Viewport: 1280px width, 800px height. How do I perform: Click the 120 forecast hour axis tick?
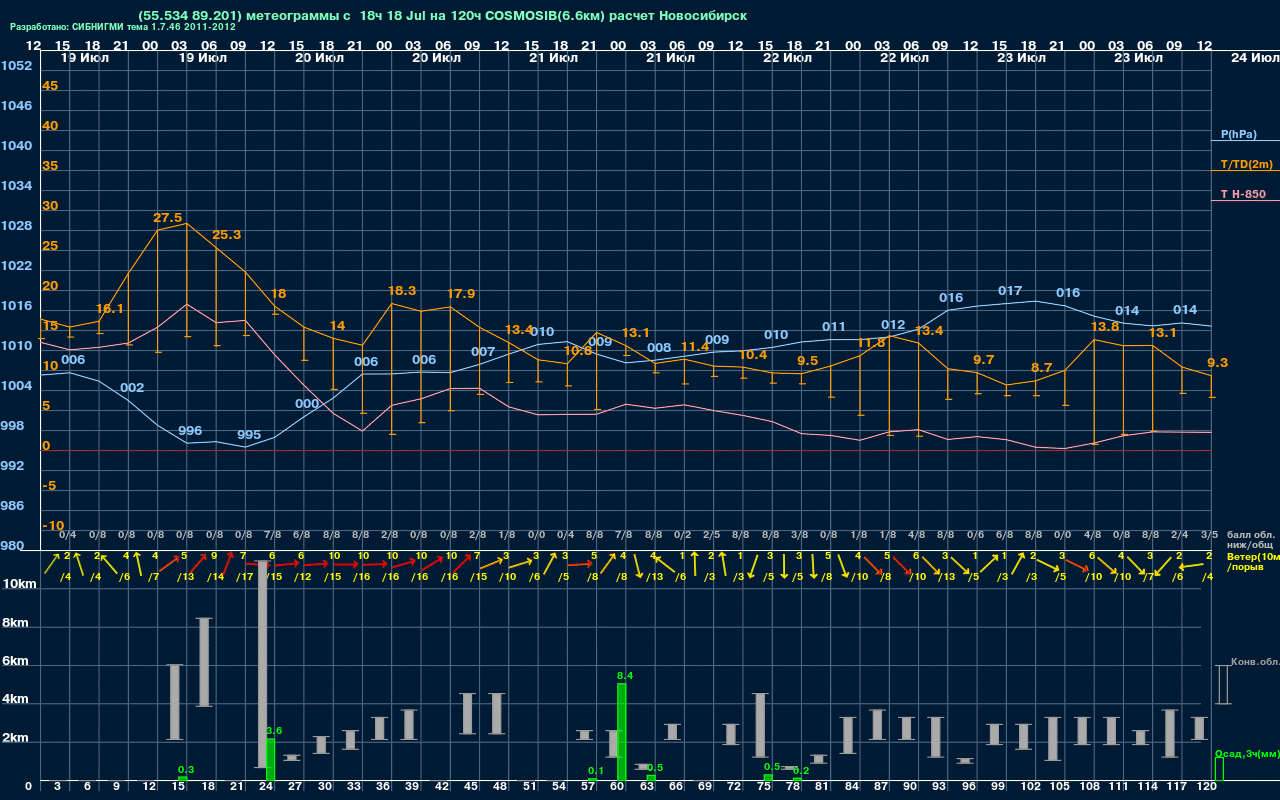pyautogui.click(x=1207, y=787)
